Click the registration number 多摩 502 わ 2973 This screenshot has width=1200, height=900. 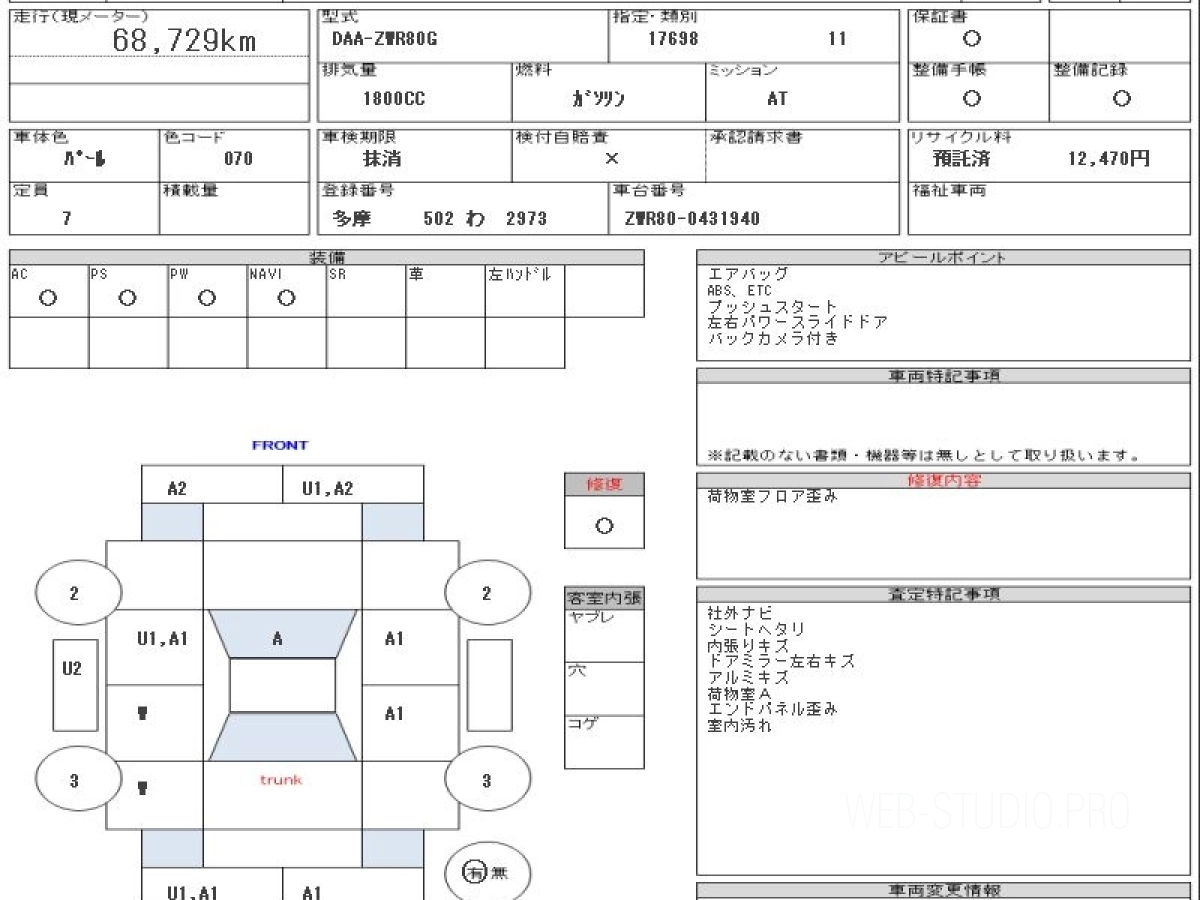440,218
